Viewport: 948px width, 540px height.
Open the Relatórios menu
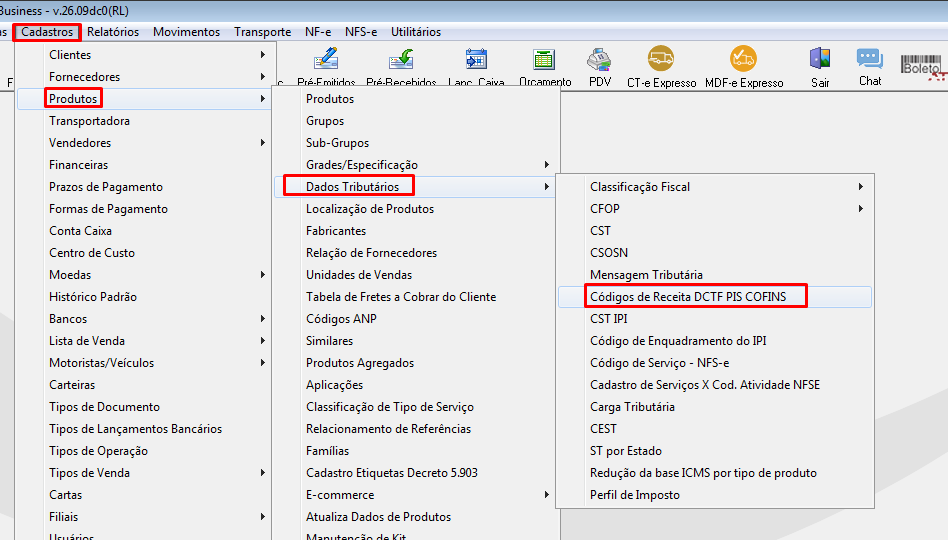(113, 31)
